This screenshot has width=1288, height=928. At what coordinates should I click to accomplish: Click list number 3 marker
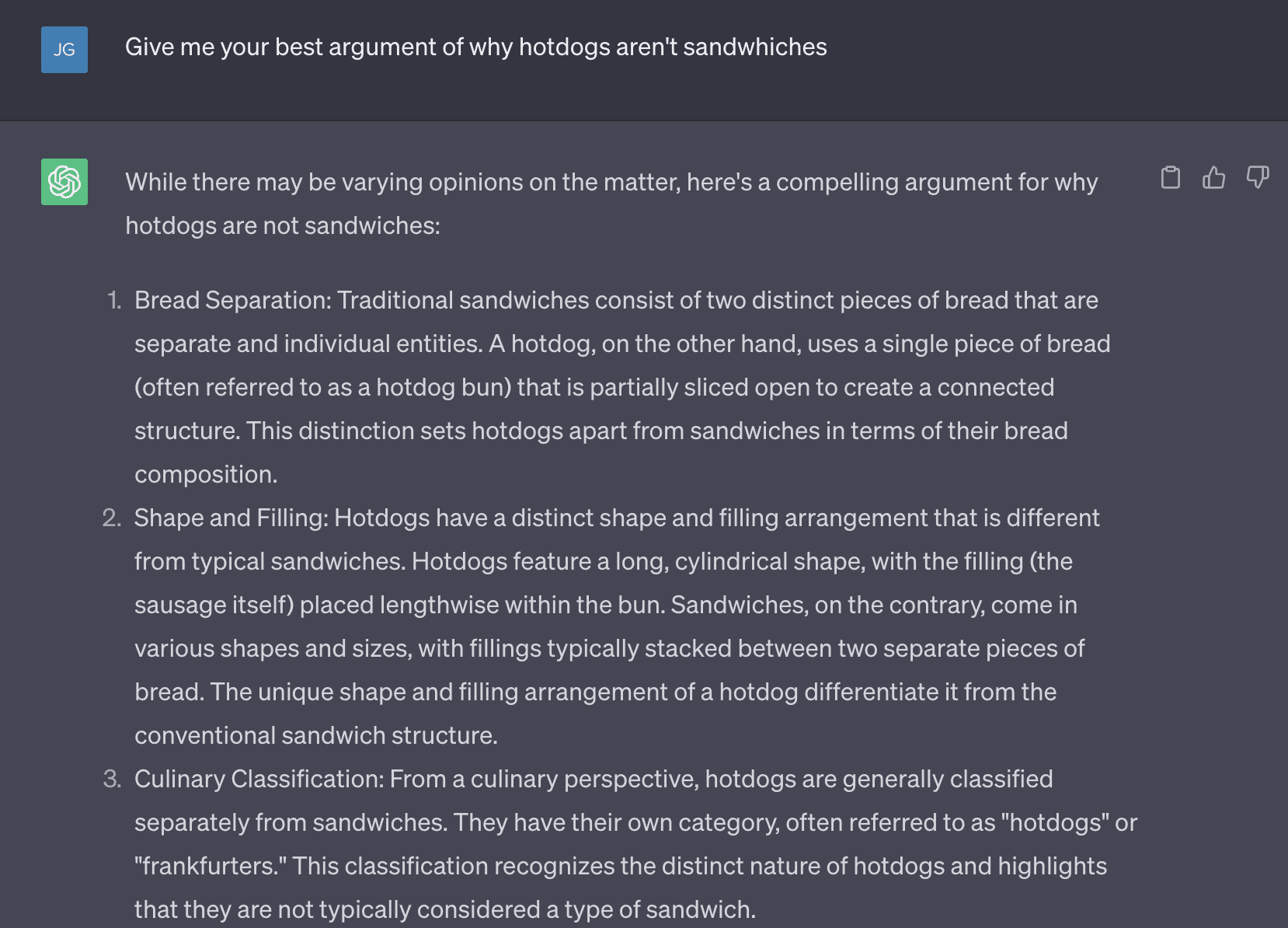112,779
